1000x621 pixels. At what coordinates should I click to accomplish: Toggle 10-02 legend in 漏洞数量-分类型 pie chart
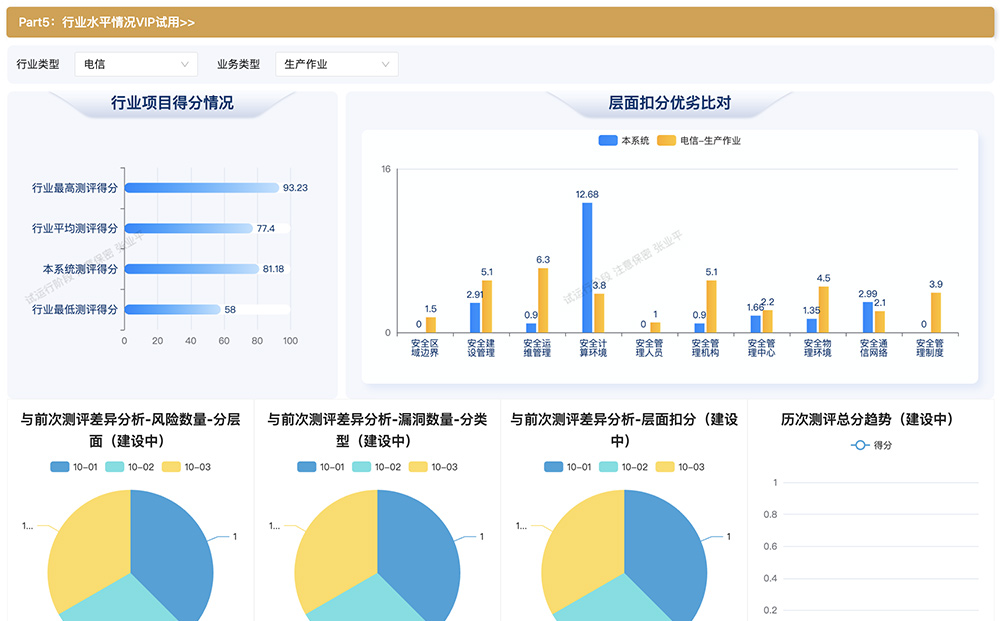point(376,467)
